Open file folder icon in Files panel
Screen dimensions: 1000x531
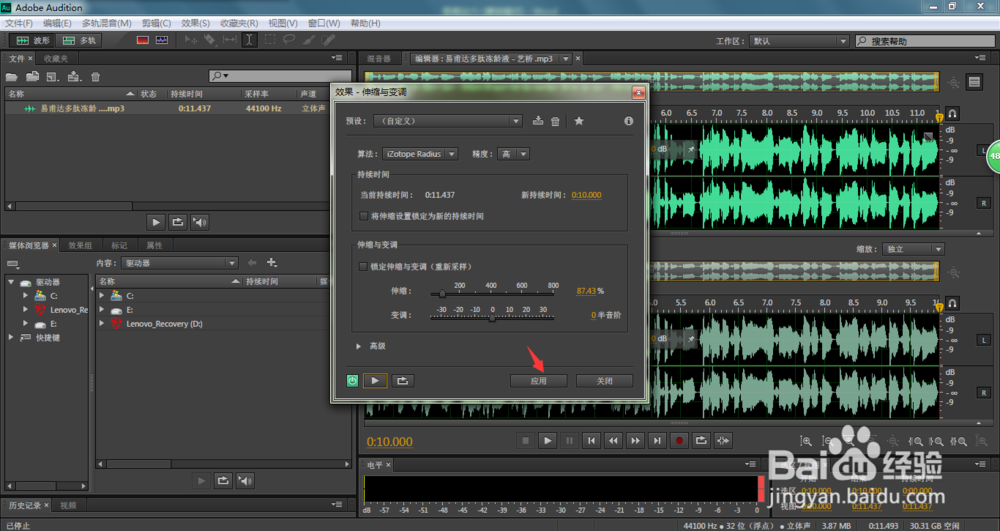[x=11, y=76]
